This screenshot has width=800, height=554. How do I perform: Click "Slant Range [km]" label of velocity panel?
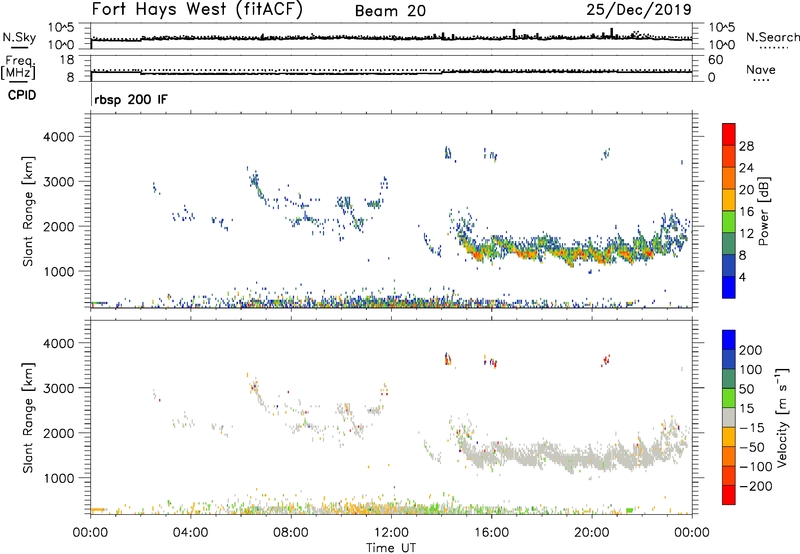[x=28, y=417]
